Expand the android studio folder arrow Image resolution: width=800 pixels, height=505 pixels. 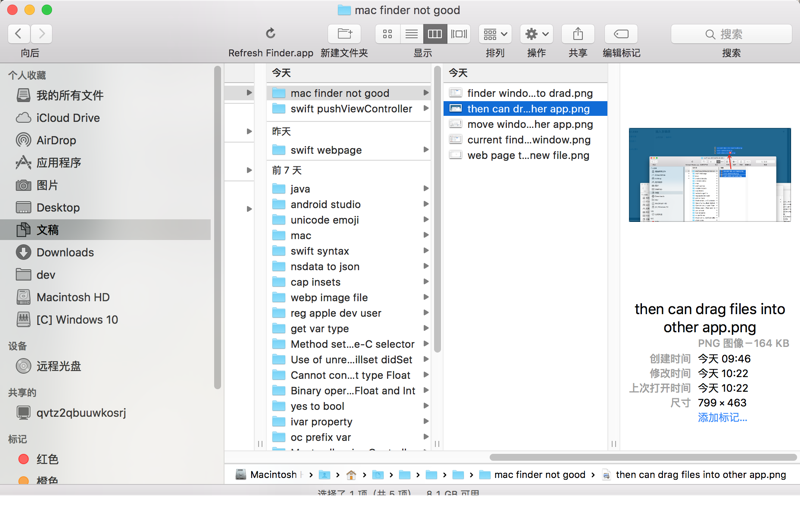pos(426,204)
